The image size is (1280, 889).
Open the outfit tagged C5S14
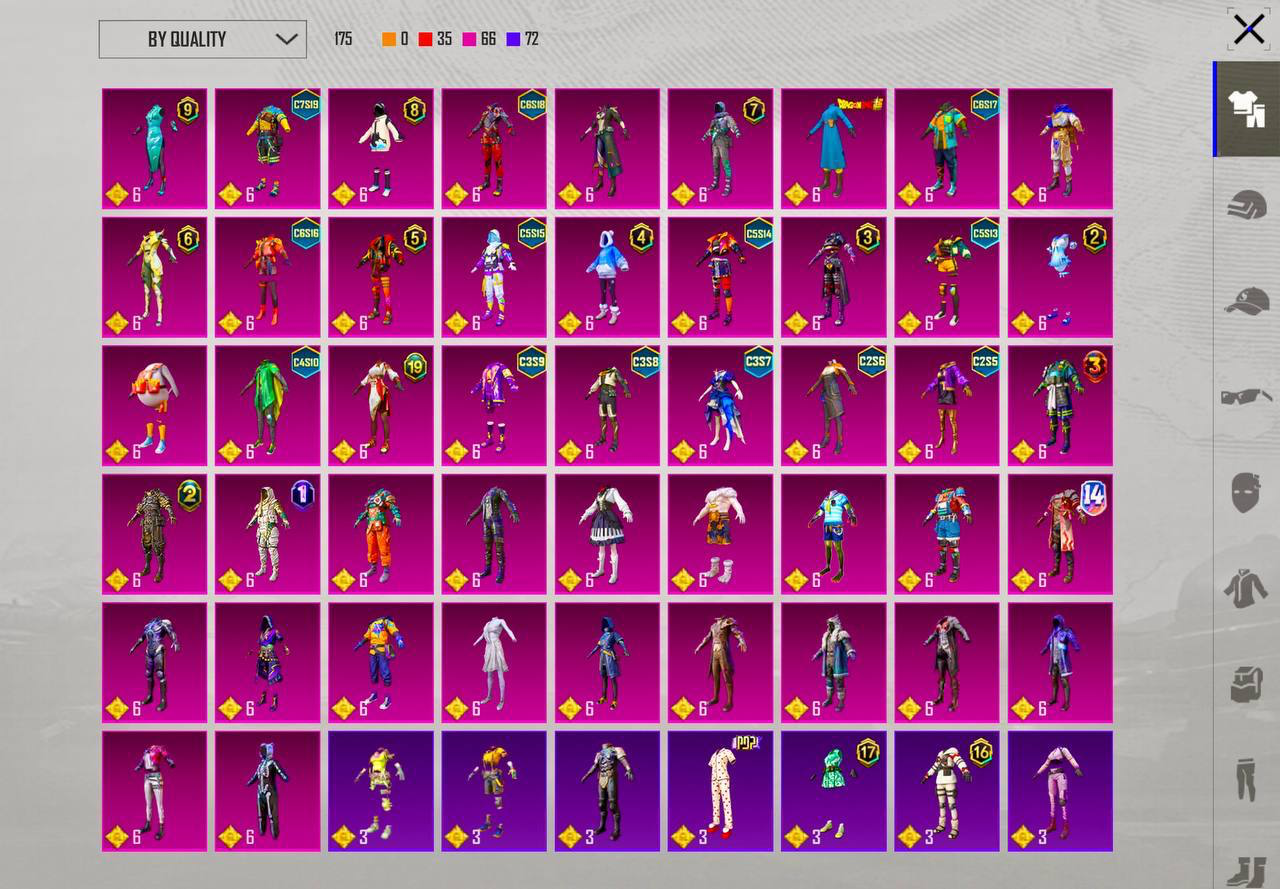pos(720,277)
